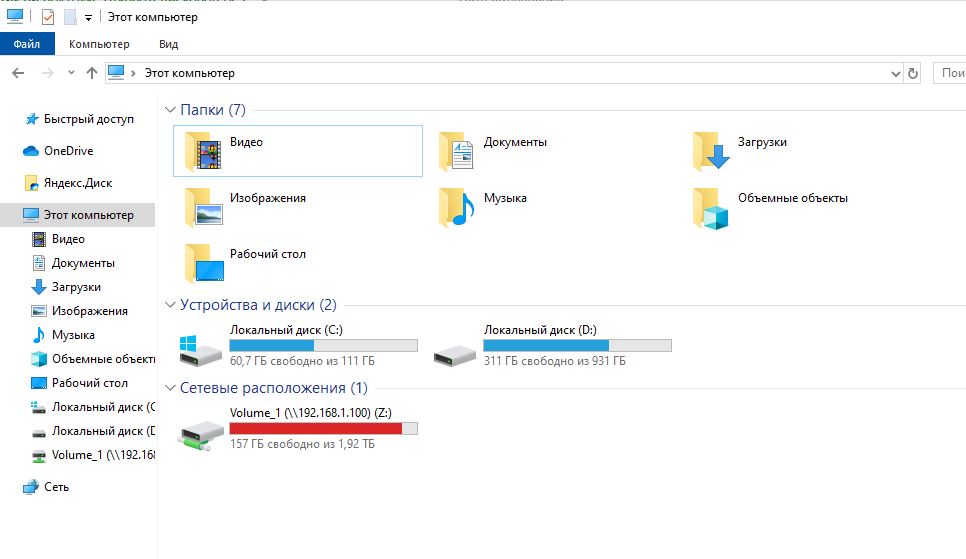Open the Документы folder
The width and height of the screenshot is (966, 559).
click(457, 151)
